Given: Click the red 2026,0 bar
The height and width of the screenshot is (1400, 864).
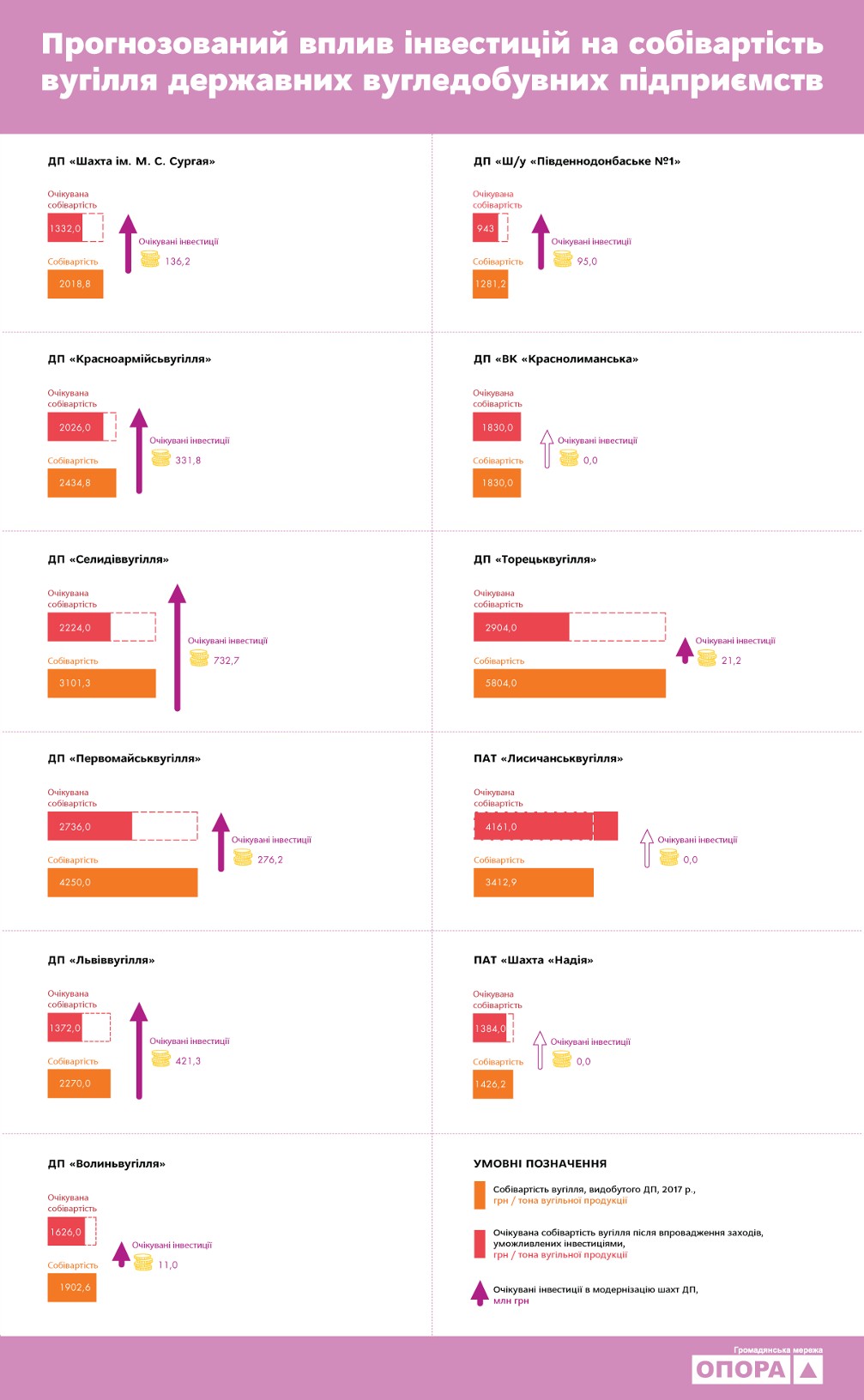Looking at the screenshot, I should coord(76,427).
